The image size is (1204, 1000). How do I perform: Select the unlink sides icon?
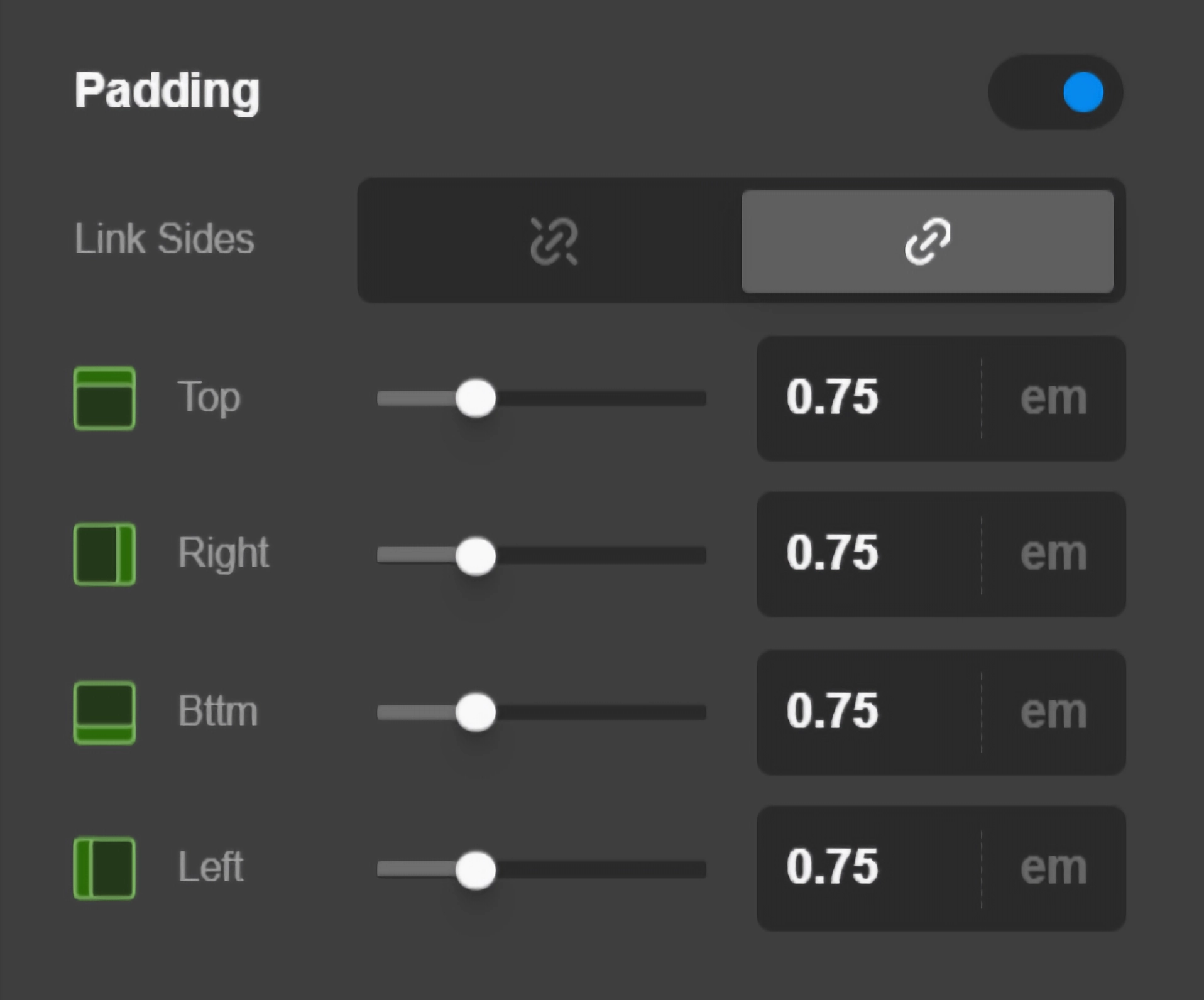(552, 241)
